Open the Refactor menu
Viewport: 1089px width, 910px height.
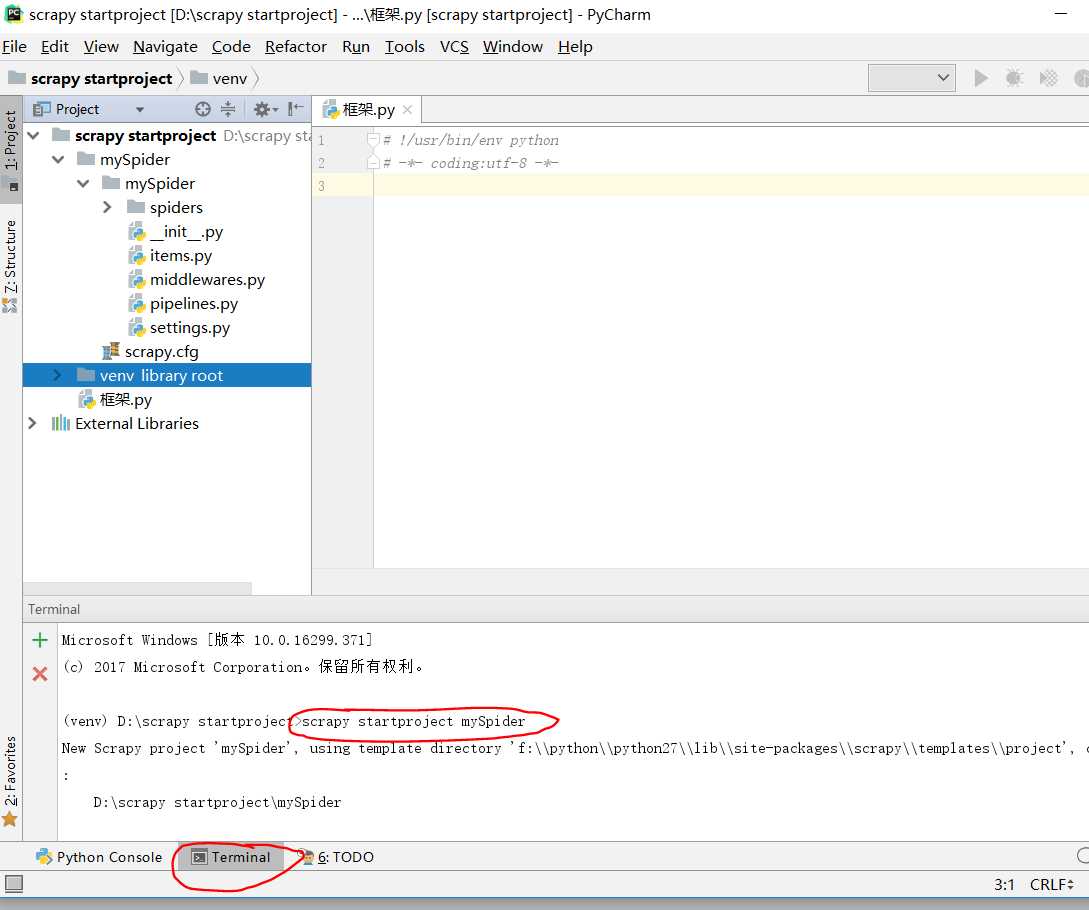click(x=296, y=47)
